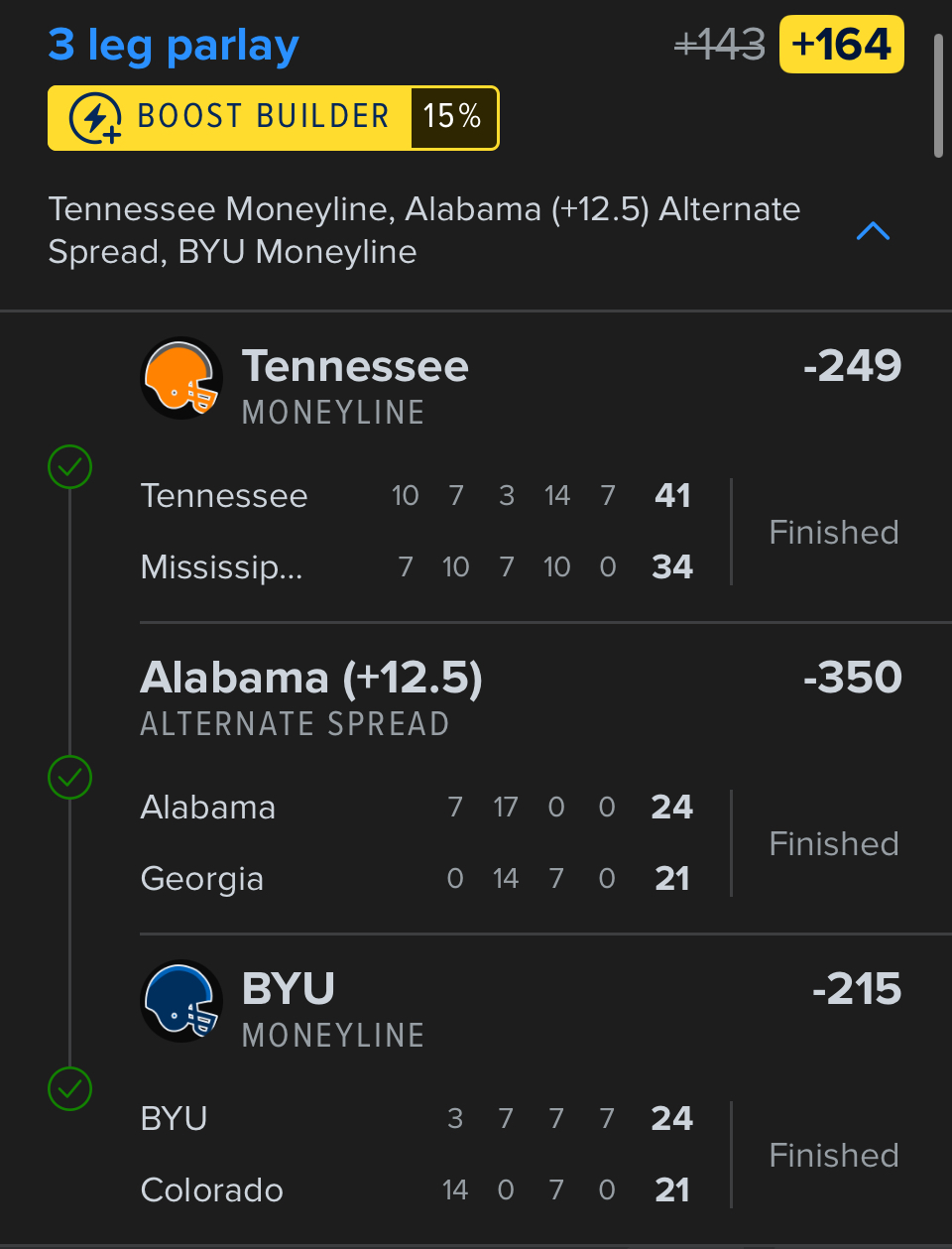Screen dimensions: 952x1249
Task: Click the Finished status for Alabama-Georgia
Action: [833, 844]
